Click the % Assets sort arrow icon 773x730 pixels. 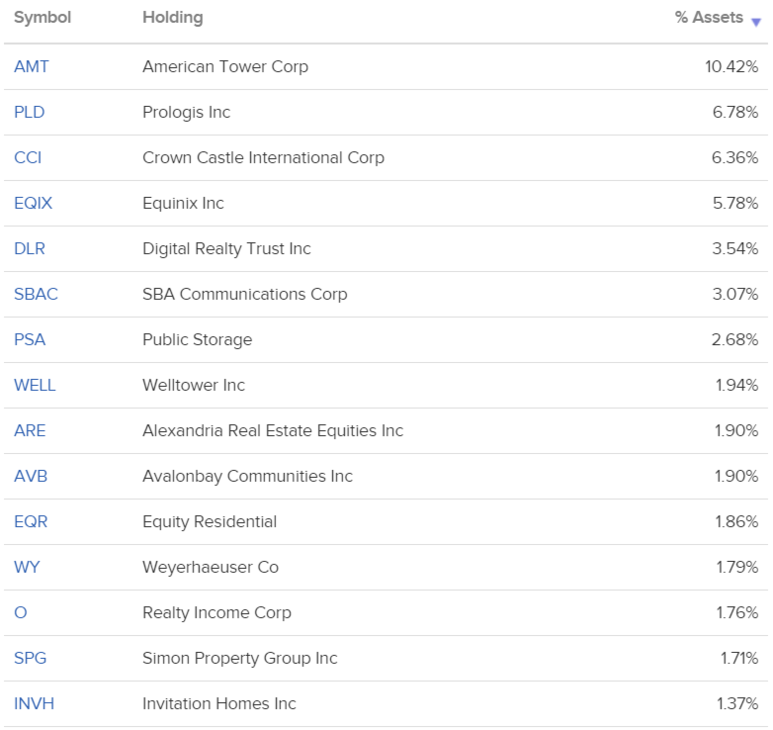pyautogui.click(x=756, y=22)
